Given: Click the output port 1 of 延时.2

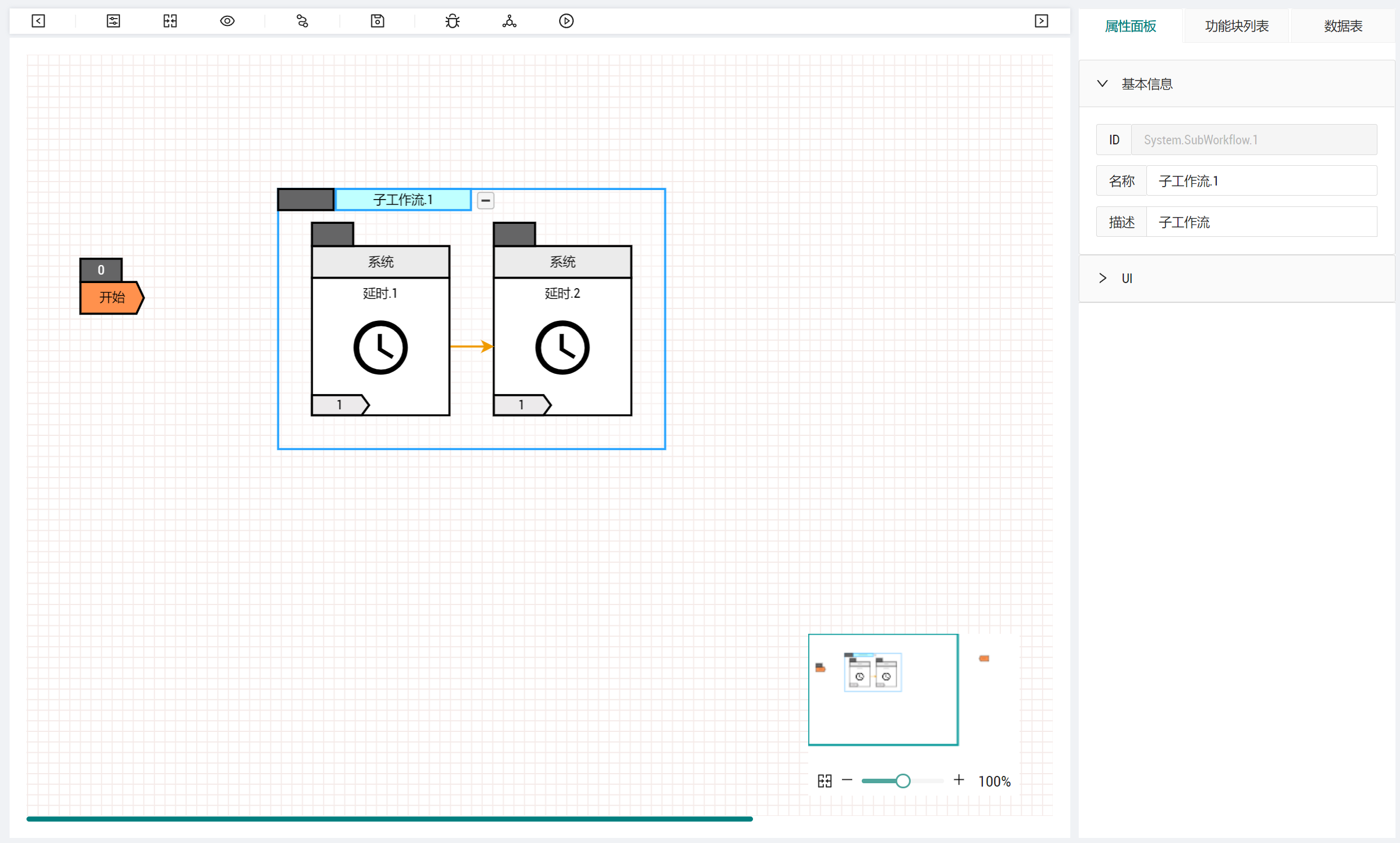Looking at the screenshot, I should tap(522, 405).
